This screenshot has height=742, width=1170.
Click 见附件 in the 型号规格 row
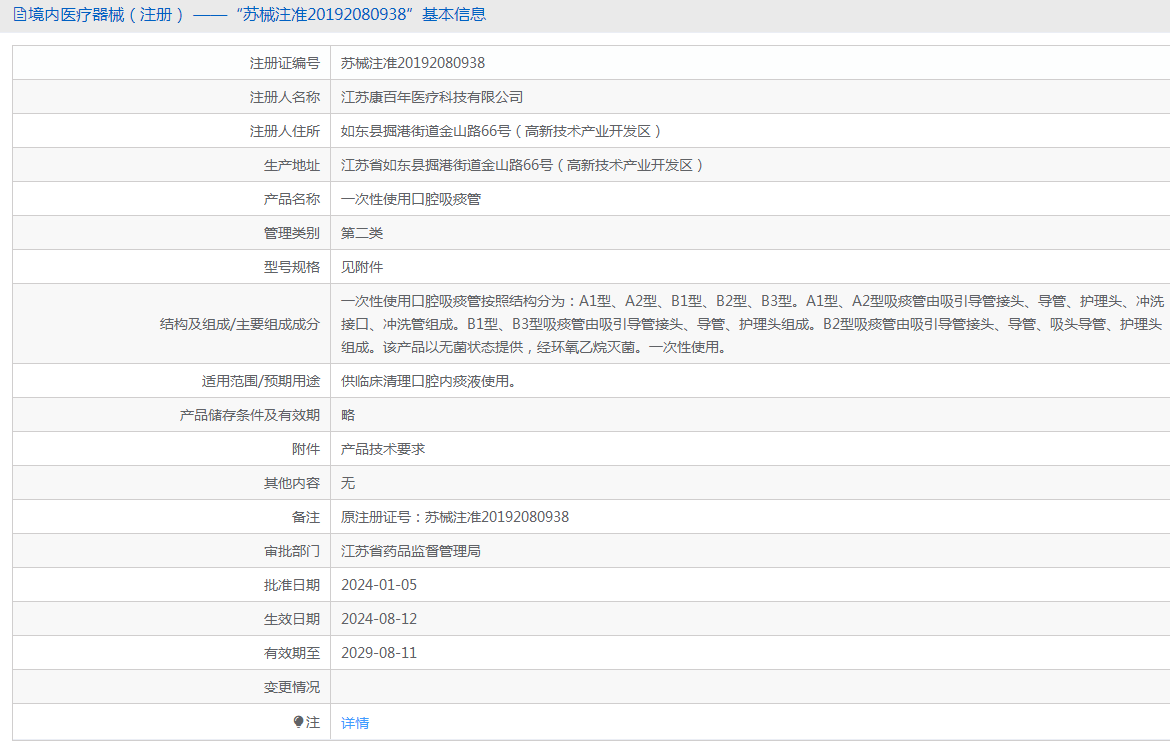coord(362,267)
